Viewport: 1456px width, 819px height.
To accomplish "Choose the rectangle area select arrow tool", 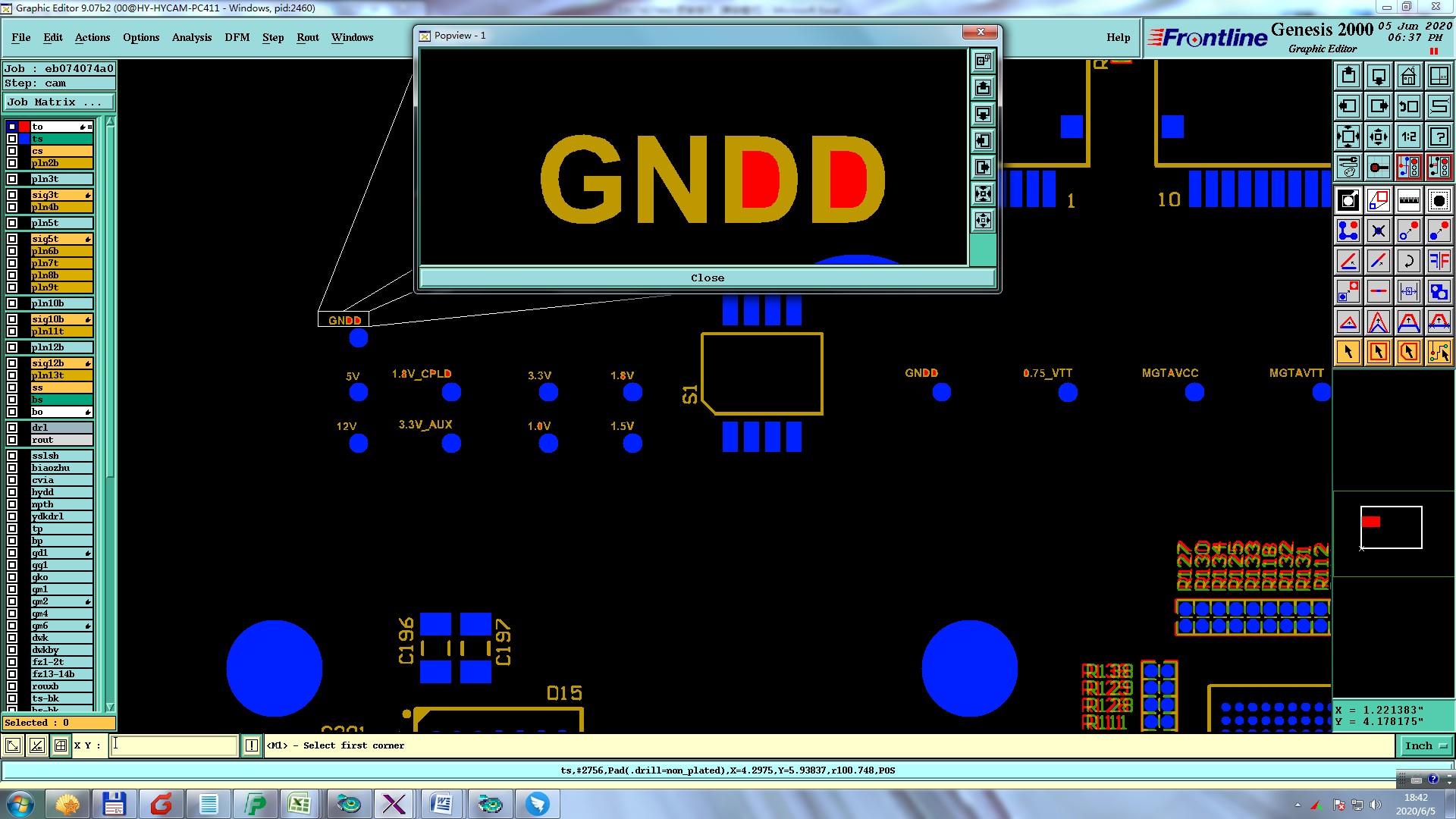I will [x=1378, y=352].
